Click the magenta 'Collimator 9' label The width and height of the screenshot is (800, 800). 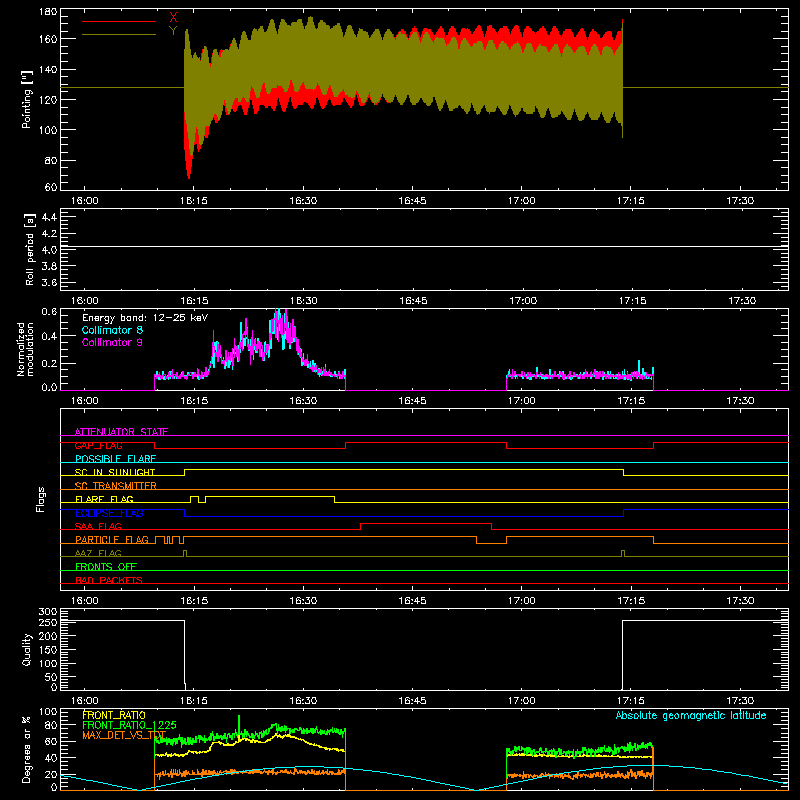click(112, 342)
